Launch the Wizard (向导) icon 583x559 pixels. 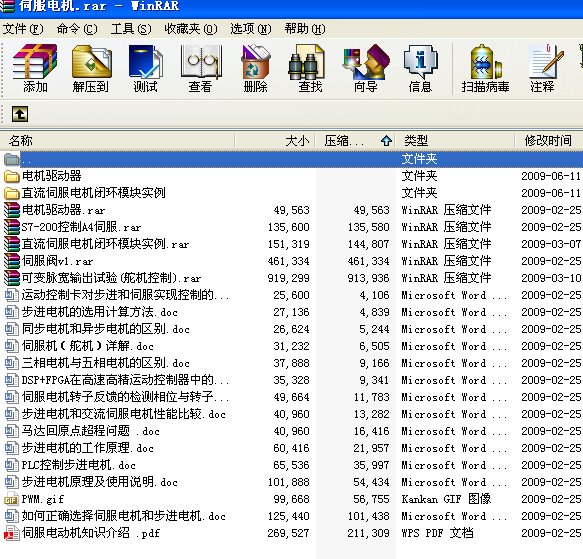pos(366,62)
